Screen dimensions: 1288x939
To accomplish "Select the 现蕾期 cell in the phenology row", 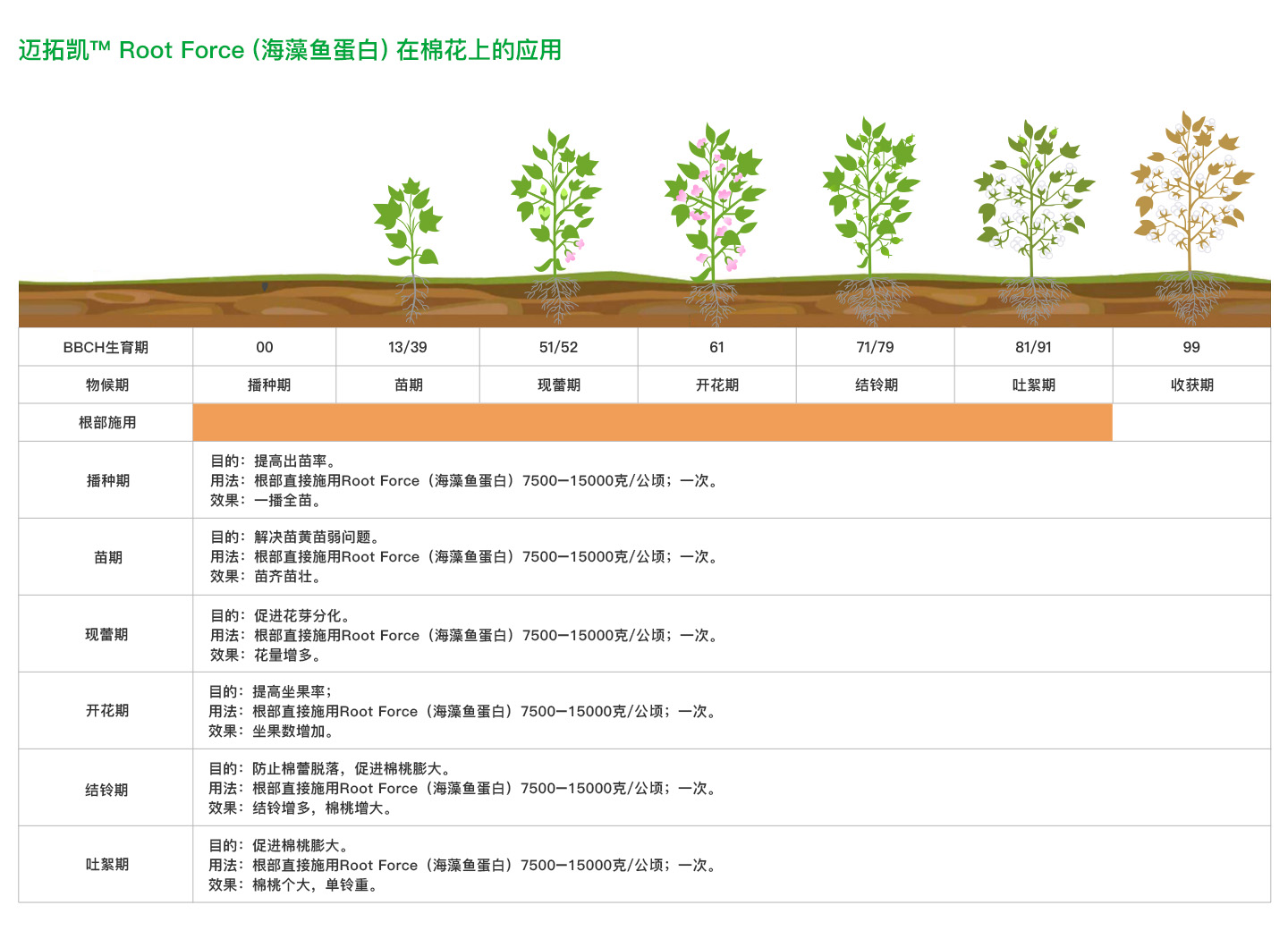I will point(559,385).
